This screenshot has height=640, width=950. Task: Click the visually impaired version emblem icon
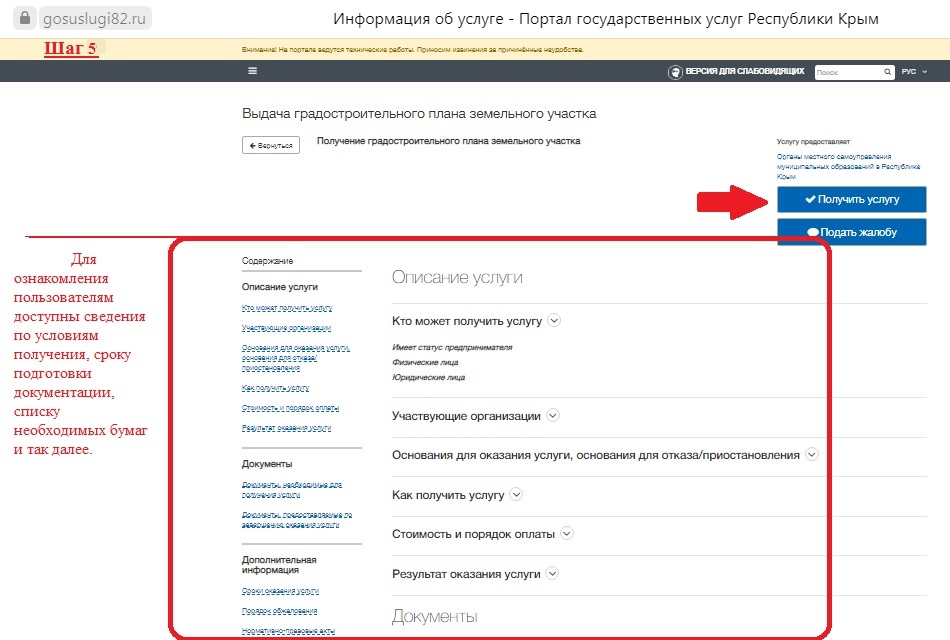click(x=676, y=72)
